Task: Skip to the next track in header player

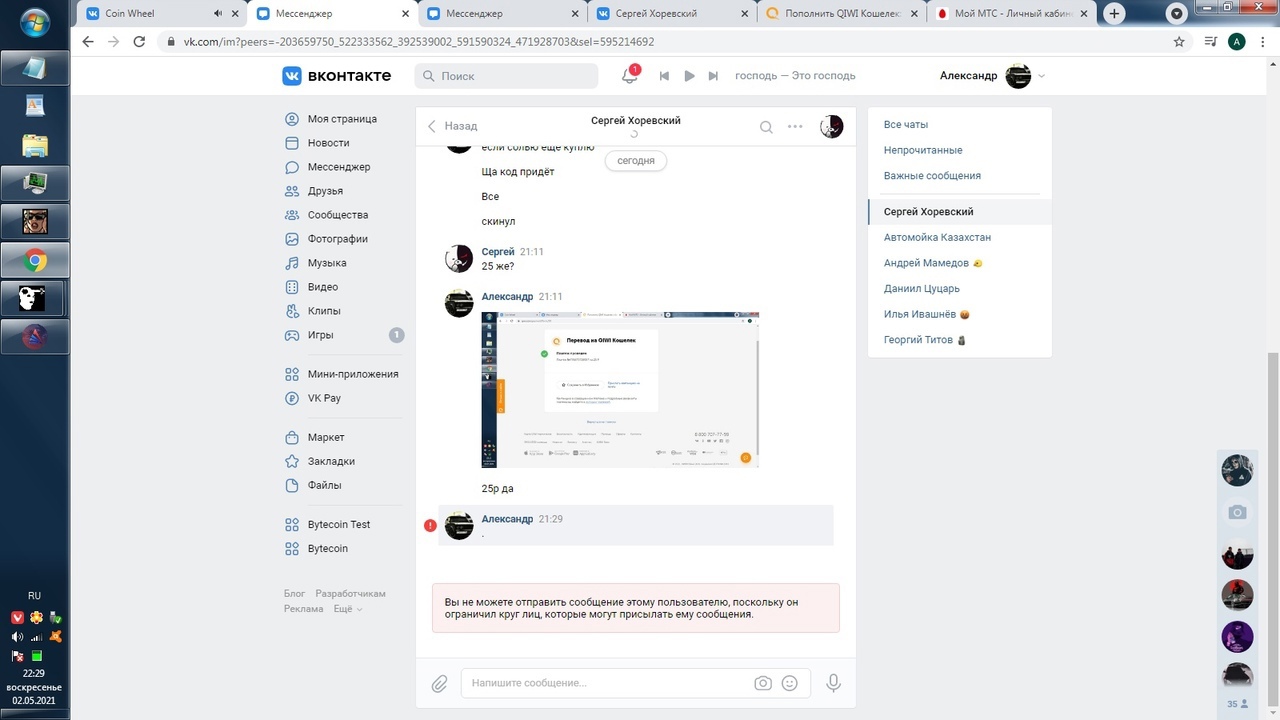Action: [x=713, y=76]
